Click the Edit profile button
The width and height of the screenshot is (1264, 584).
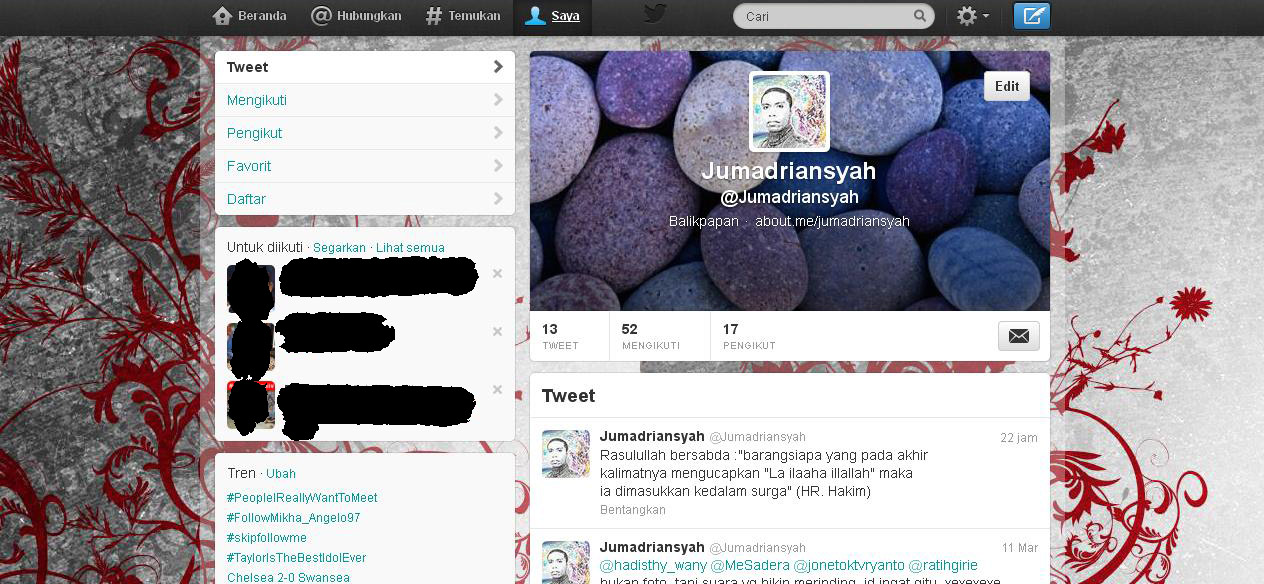[1007, 86]
